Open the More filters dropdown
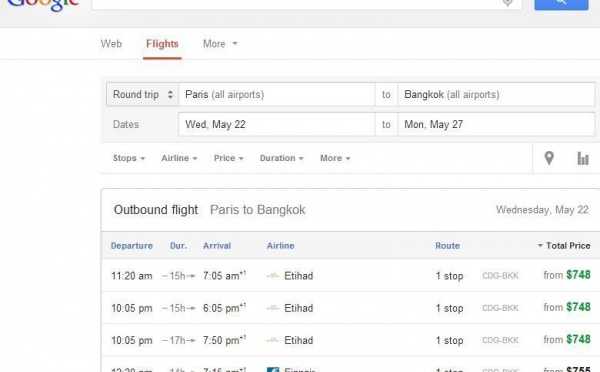Image resolution: width=600 pixels, height=372 pixels. (335, 158)
